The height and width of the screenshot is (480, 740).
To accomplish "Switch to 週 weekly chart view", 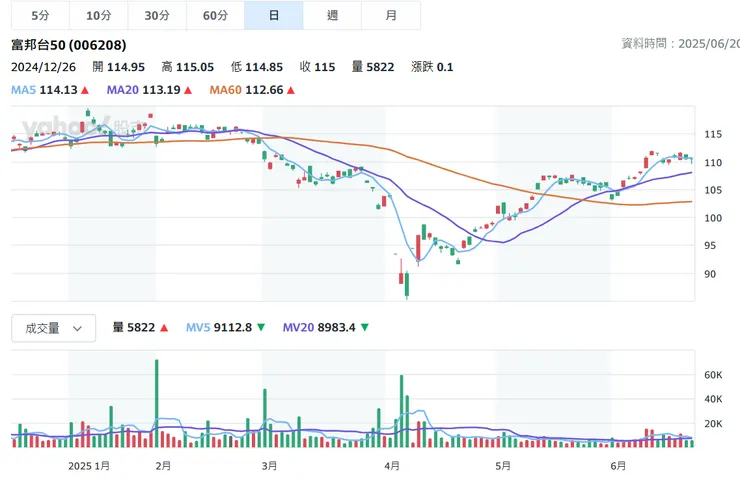I will tap(332, 15).
